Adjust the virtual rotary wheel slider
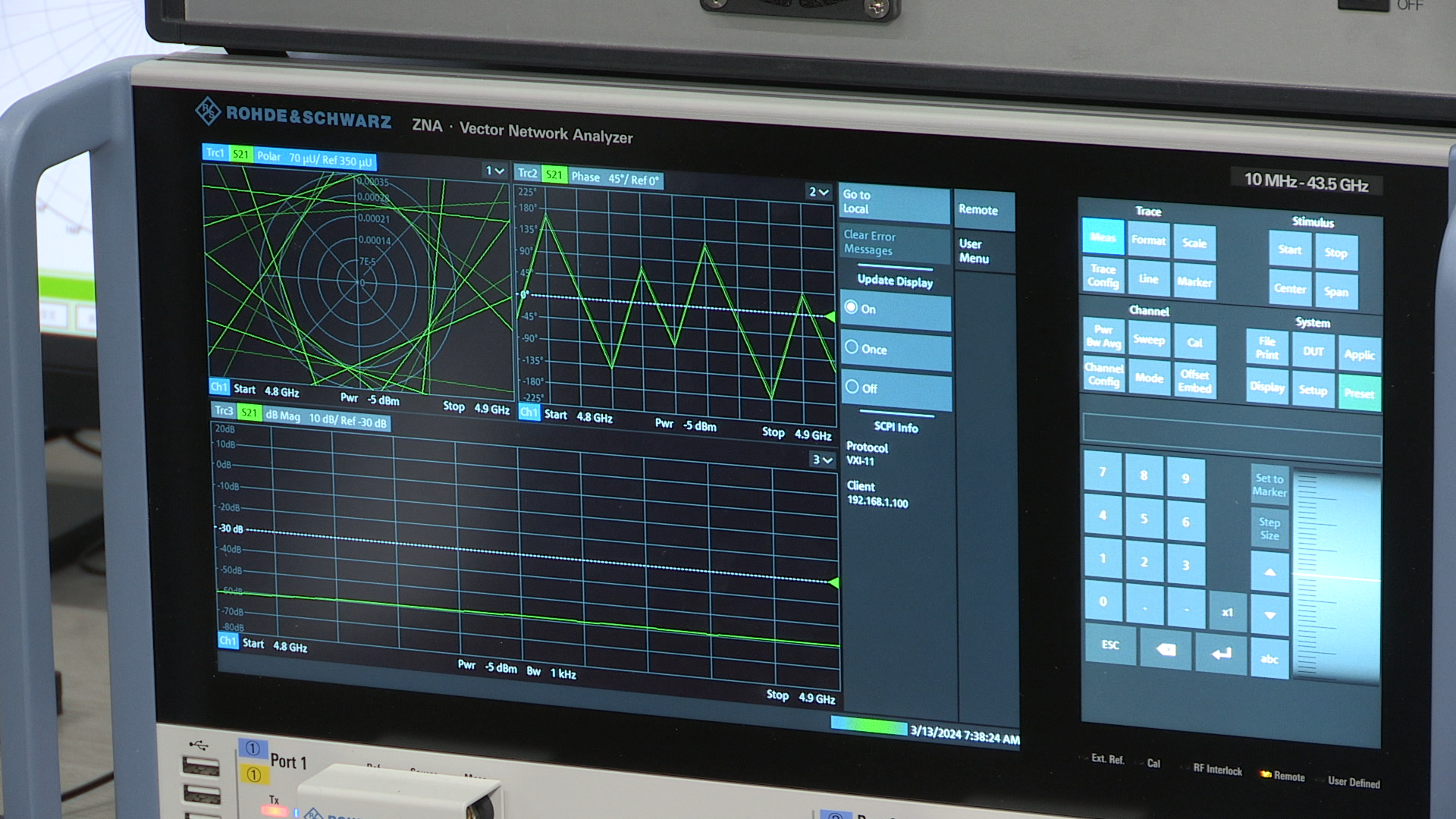1456x819 pixels. (1338, 578)
